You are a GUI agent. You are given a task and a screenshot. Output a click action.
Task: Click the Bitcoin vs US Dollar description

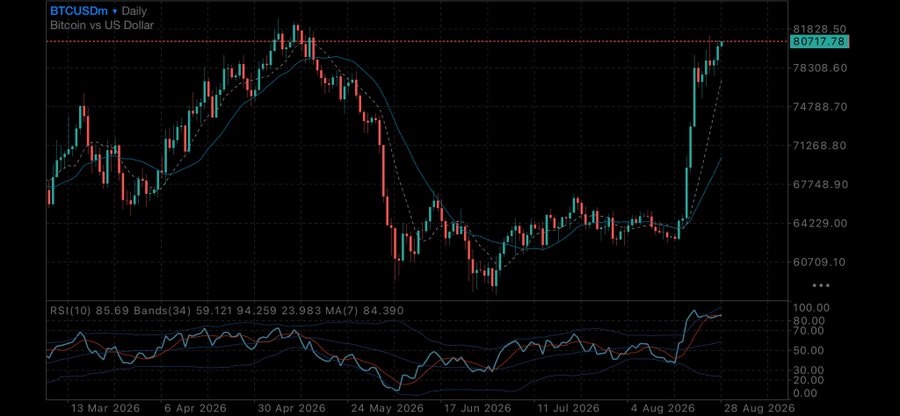(102, 25)
